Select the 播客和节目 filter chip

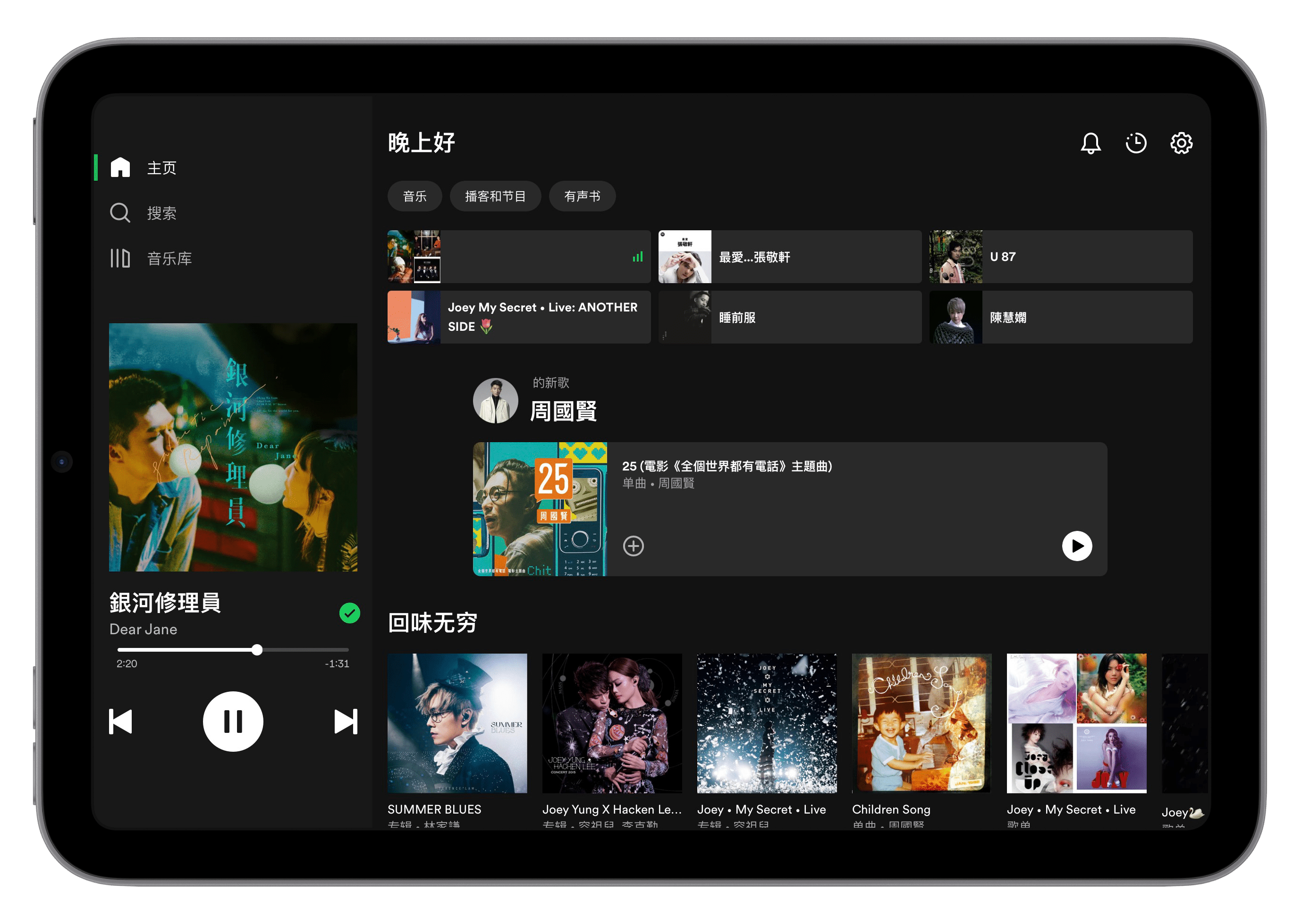click(x=495, y=196)
